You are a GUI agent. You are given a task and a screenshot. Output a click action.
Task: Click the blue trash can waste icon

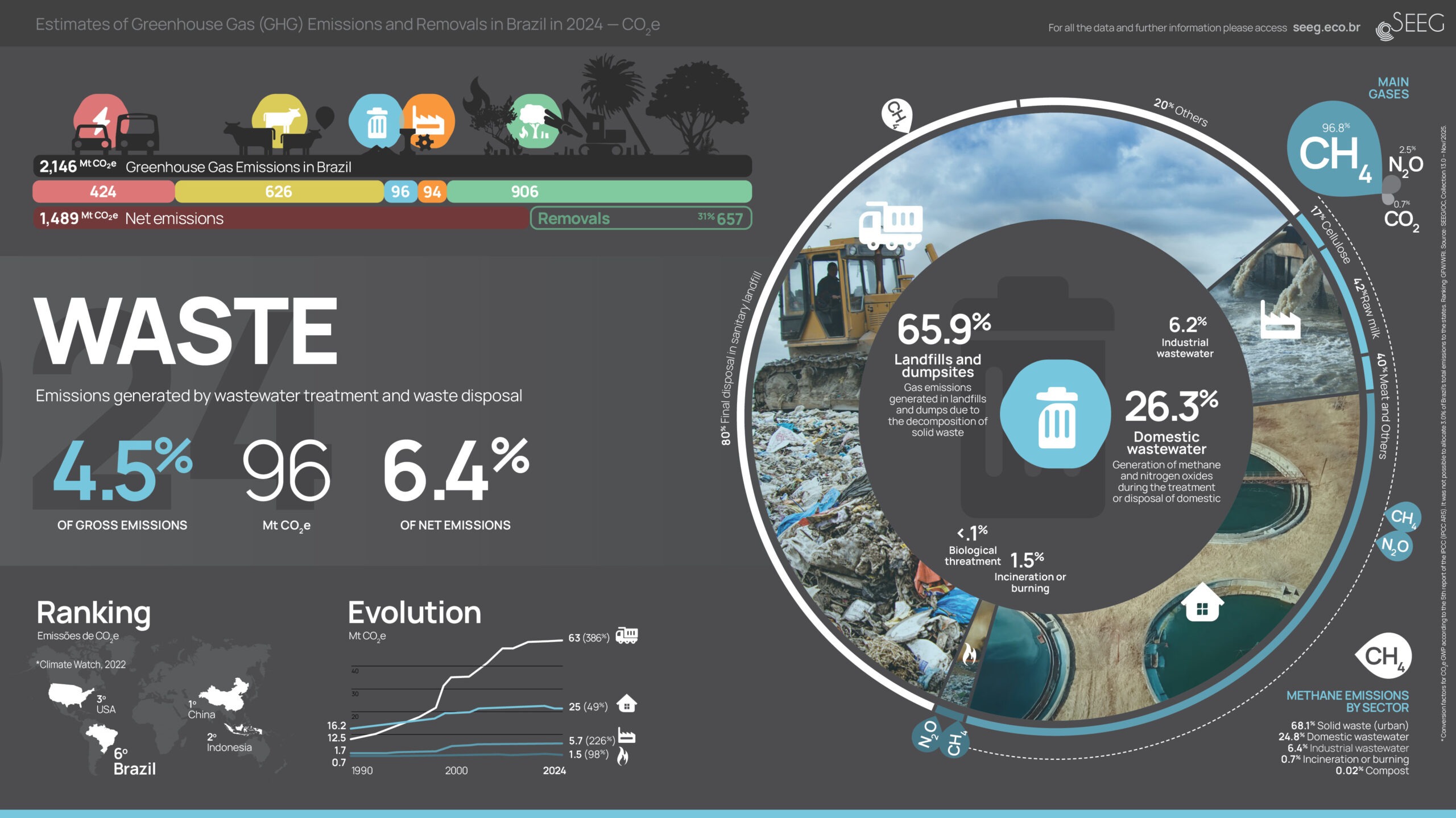click(376, 122)
